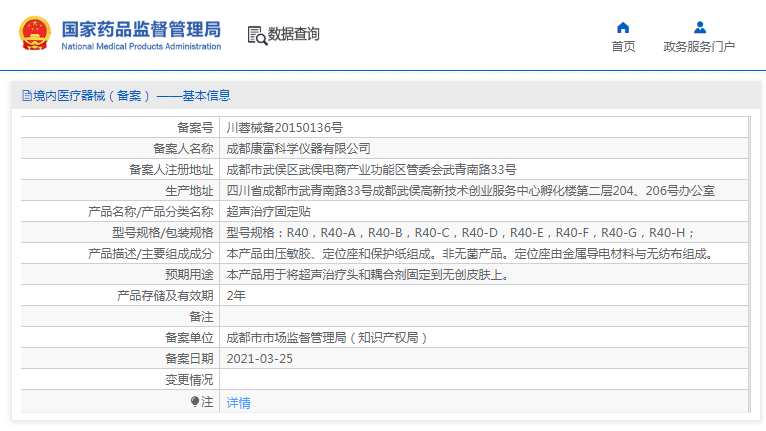This screenshot has width=766, height=431.
Task: Open the 详情 link
Action: [x=238, y=403]
